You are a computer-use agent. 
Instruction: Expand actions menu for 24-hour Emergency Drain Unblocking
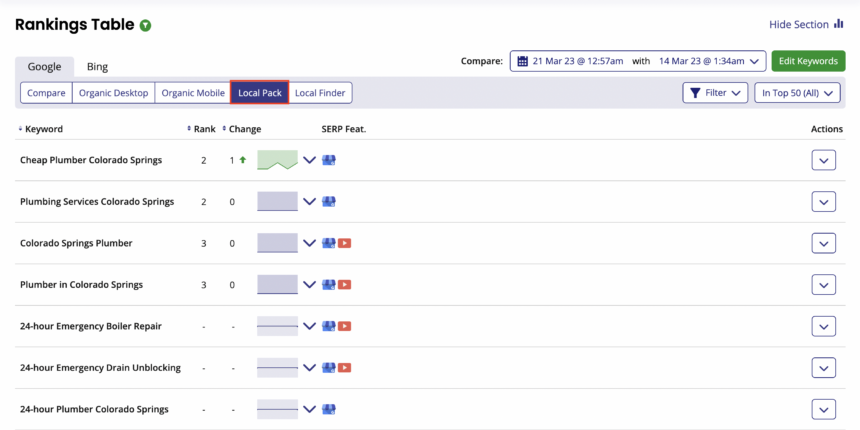(823, 368)
